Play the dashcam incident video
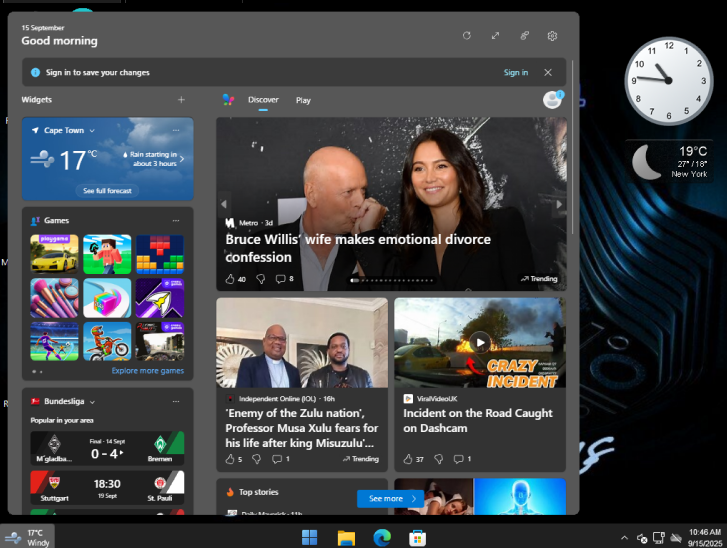 click(480, 343)
